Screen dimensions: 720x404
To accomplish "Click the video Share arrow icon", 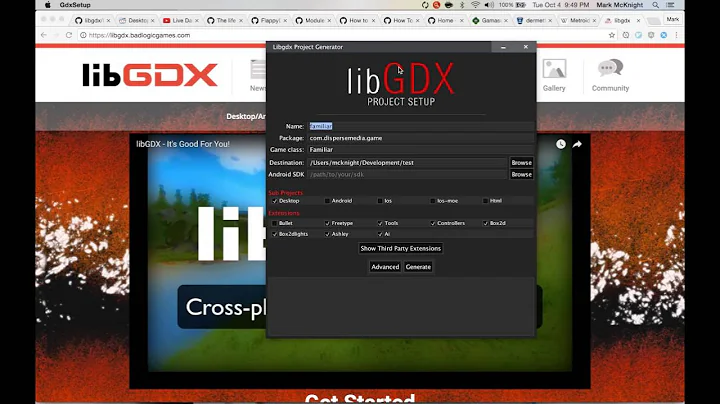I will point(577,144).
